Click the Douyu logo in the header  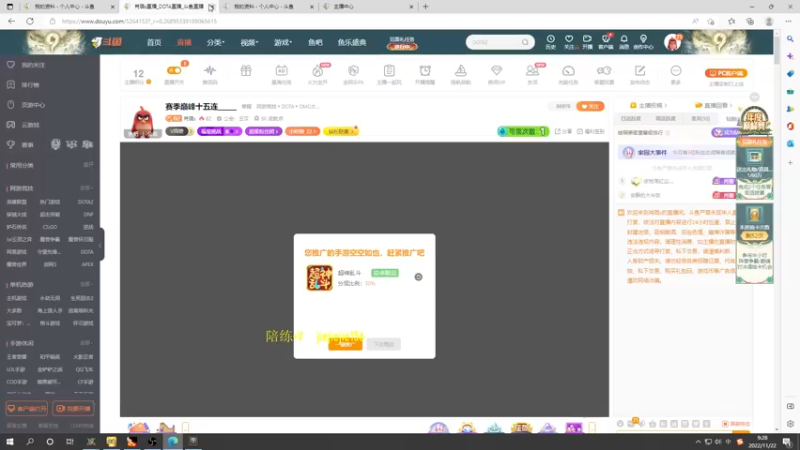pyautogui.click(x=107, y=42)
